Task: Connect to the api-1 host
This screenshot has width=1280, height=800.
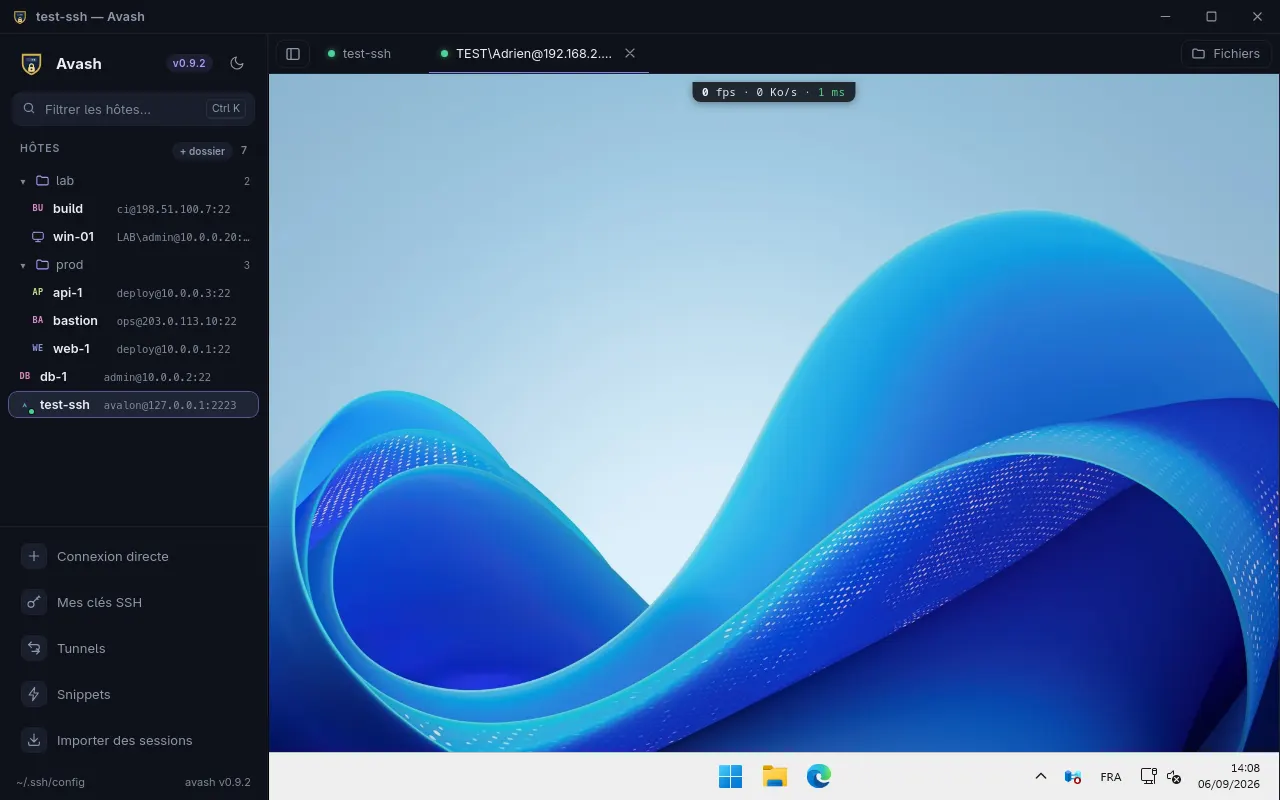Action: coord(134,293)
